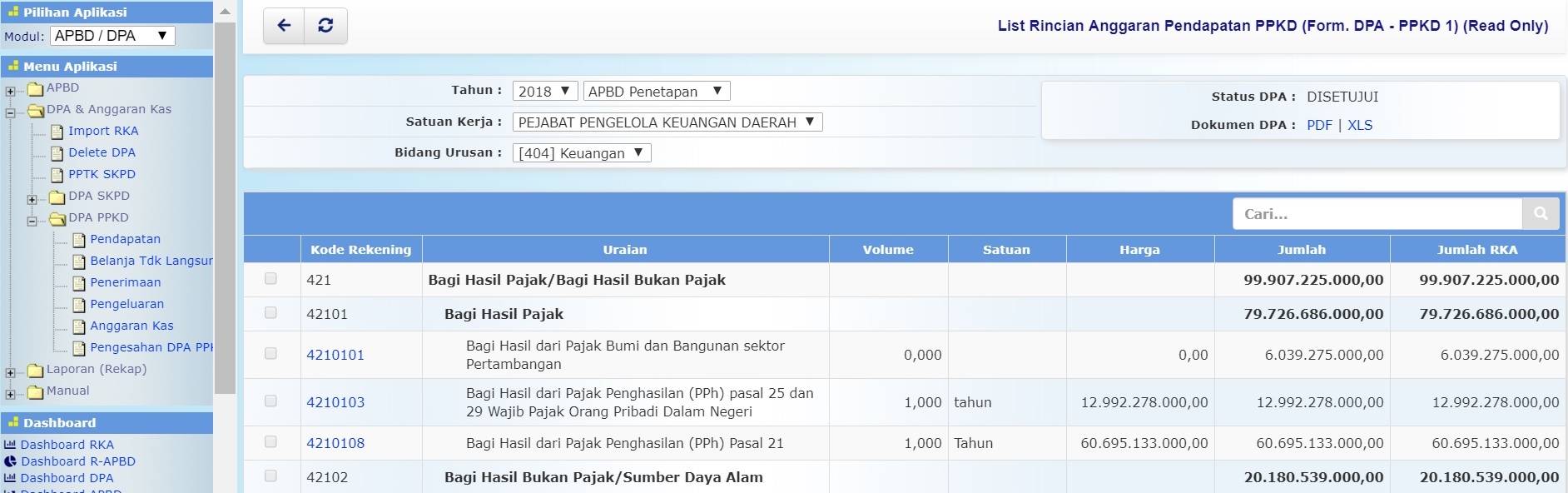Tick the checkbox for row 4210101
Screen dimensions: 1568x493
coord(270,354)
